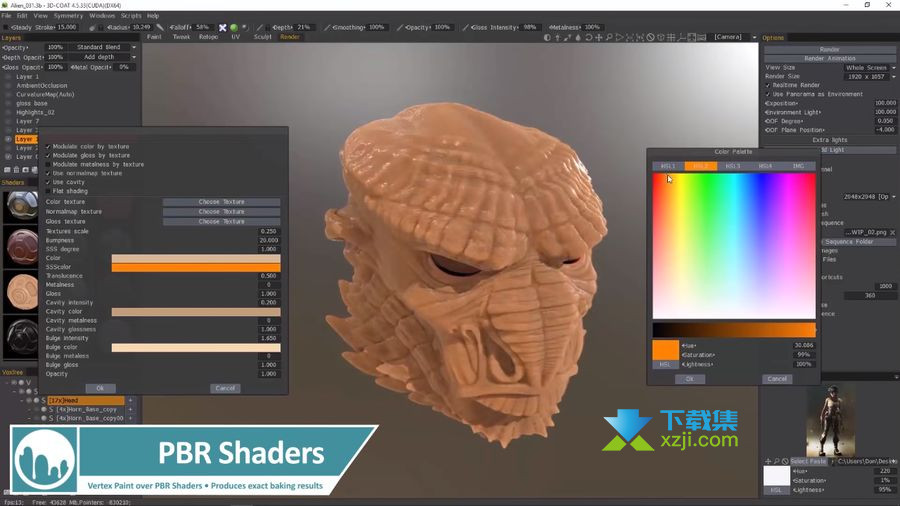900x506 pixels.
Task: Enable Modulate metalness by texture checkbox
Action: pyautogui.click(x=48, y=165)
